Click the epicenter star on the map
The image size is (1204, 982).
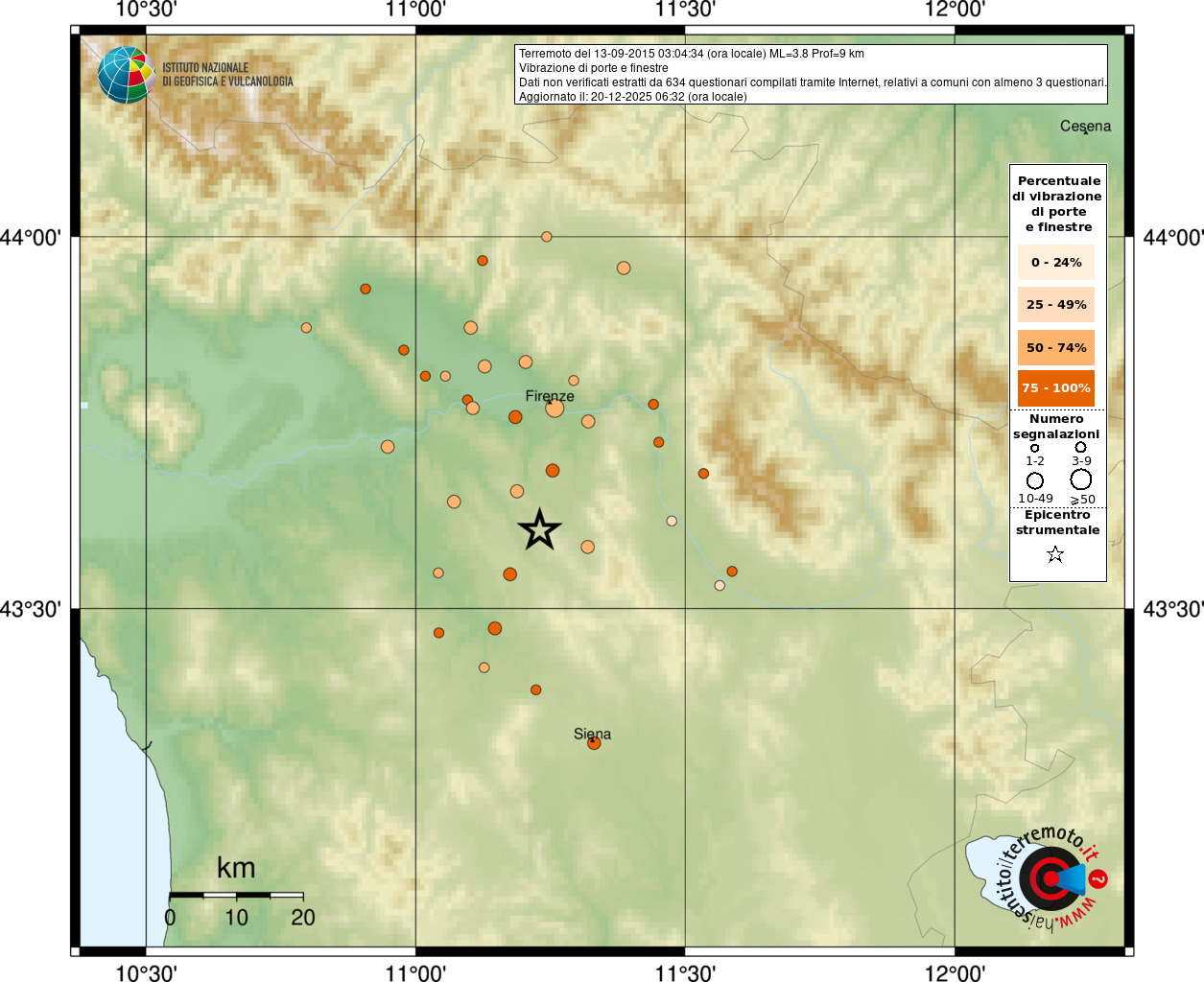539,529
